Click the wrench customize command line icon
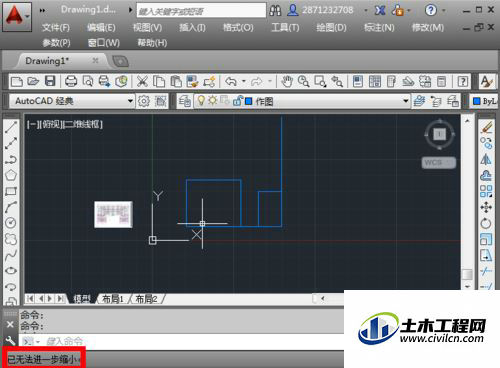Screen dimensions: 500x368 tap(10, 341)
